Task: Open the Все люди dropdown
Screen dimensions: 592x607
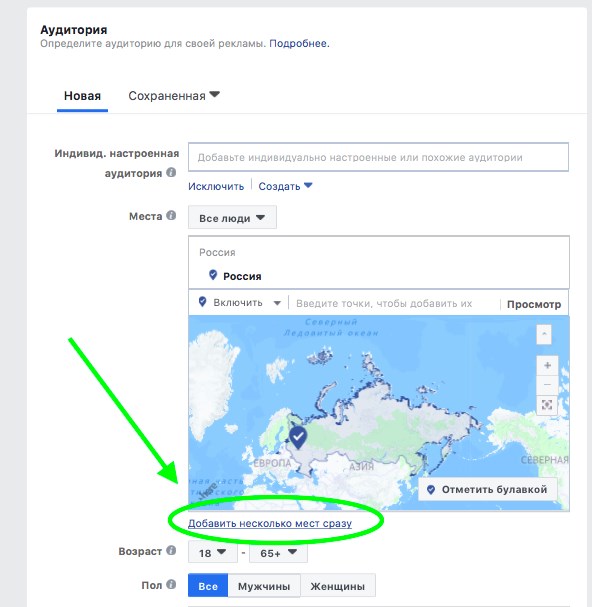Action: tap(232, 218)
